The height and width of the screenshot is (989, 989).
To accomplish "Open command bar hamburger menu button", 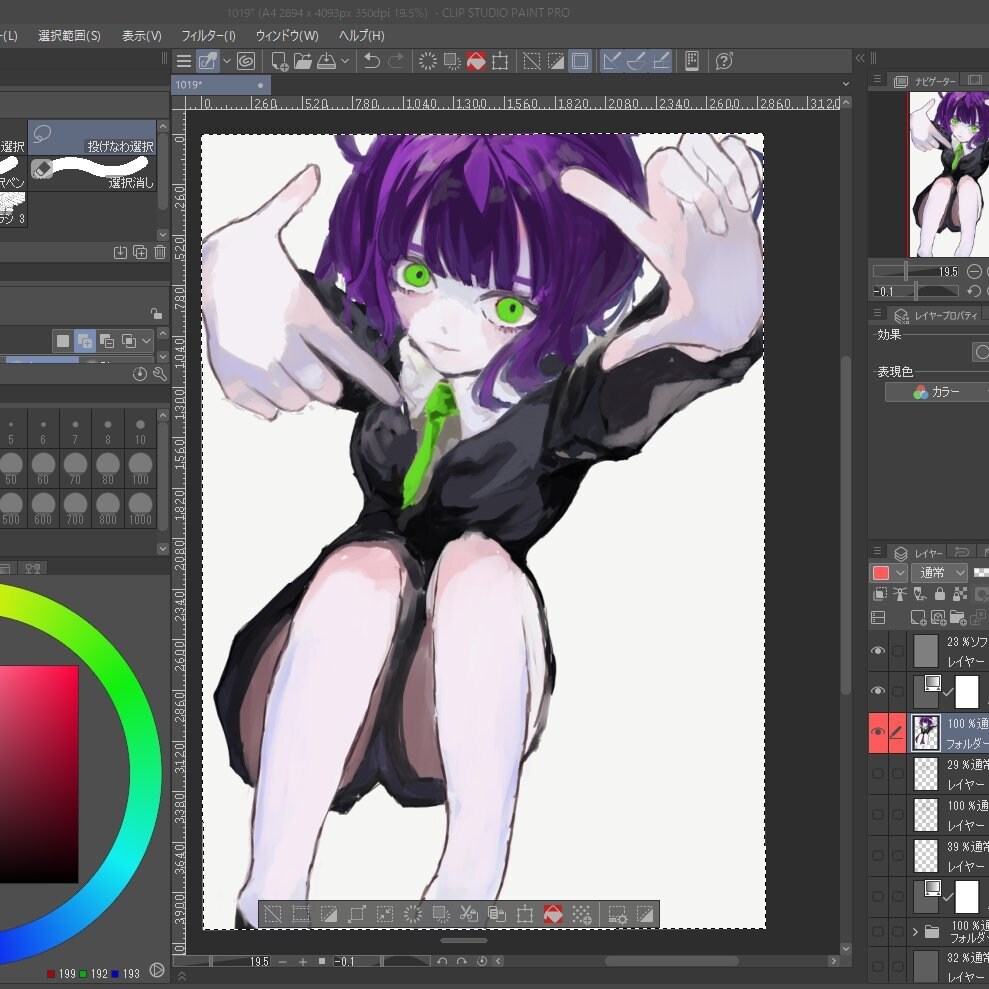I will click(x=184, y=61).
